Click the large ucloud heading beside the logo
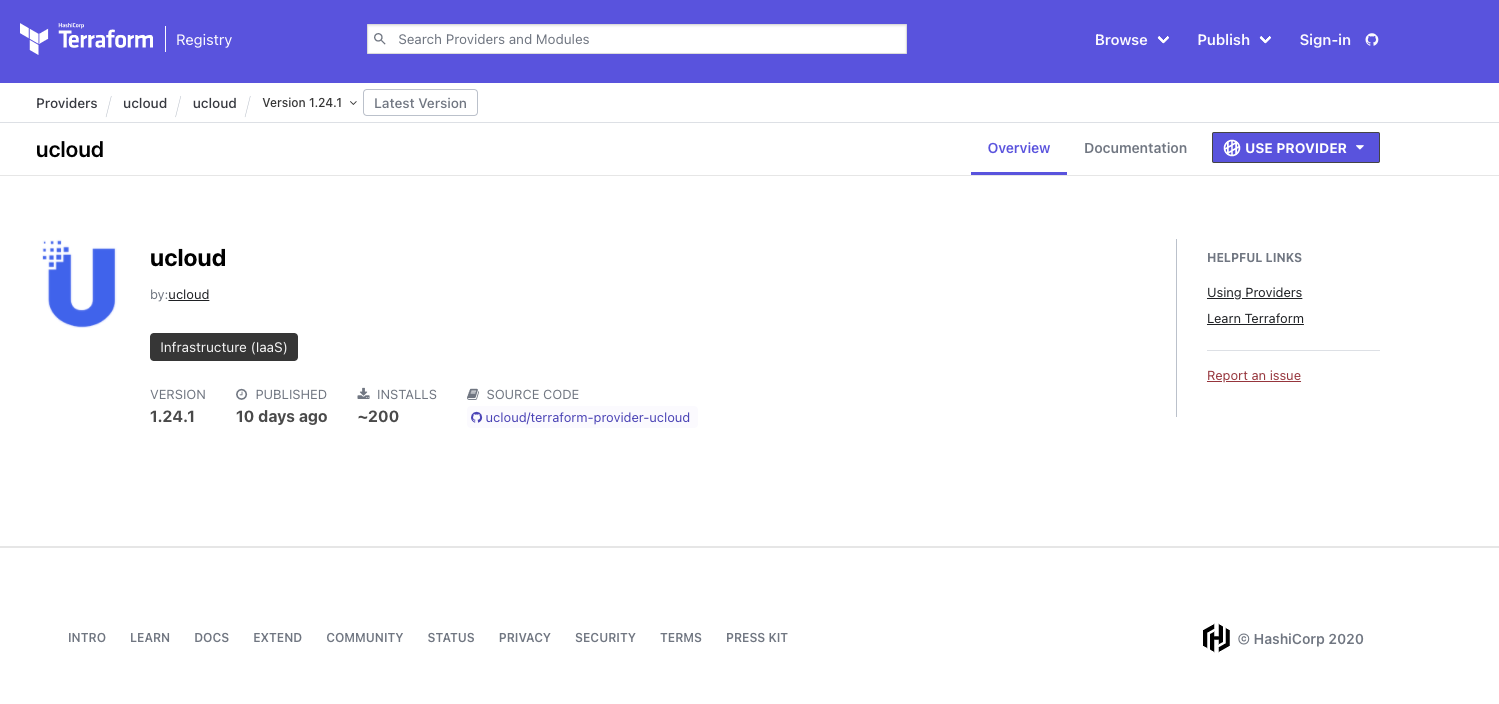This screenshot has width=1499, height=704. [x=188, y=258]
